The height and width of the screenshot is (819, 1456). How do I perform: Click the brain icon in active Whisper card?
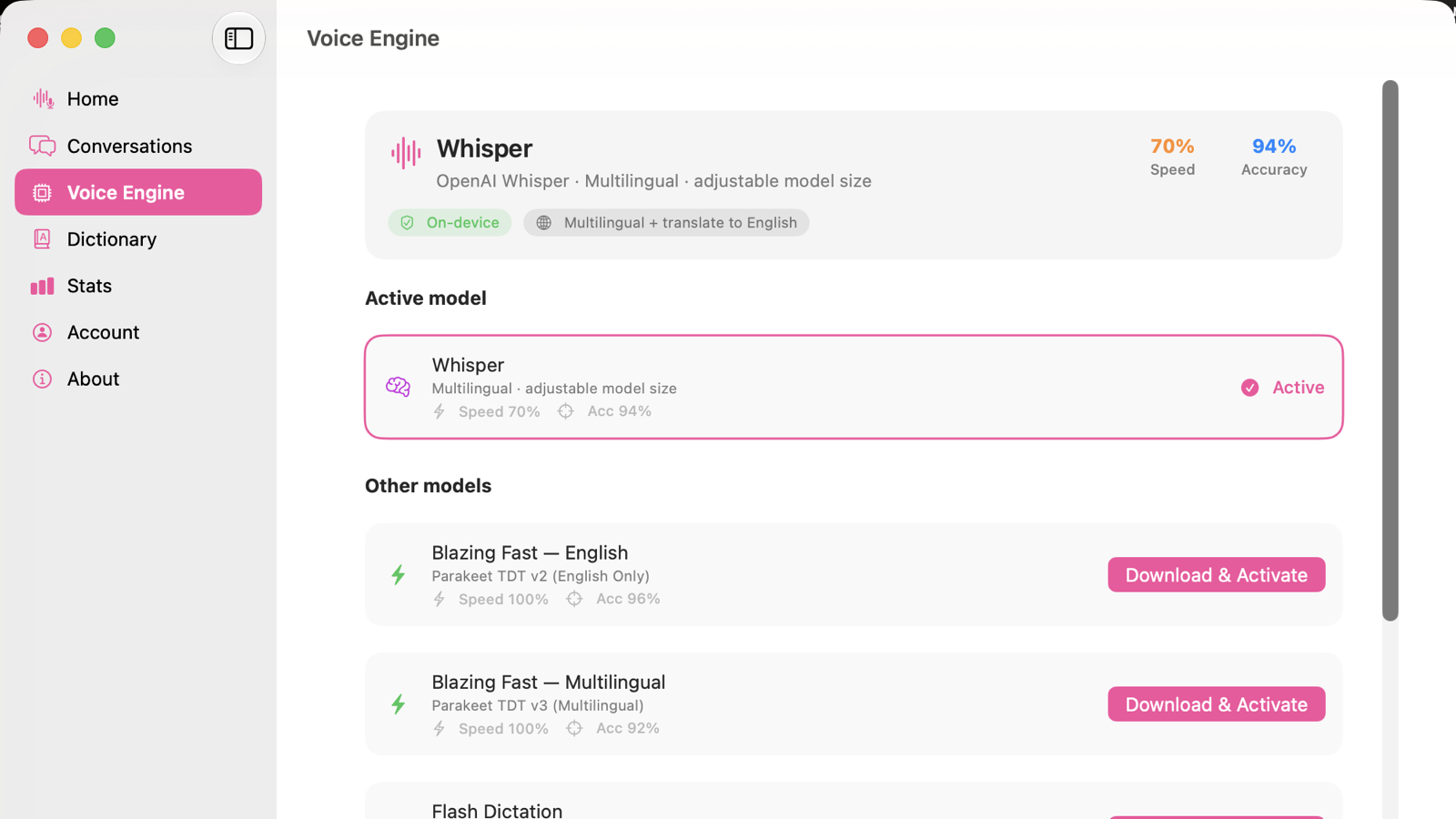(398, 387)
